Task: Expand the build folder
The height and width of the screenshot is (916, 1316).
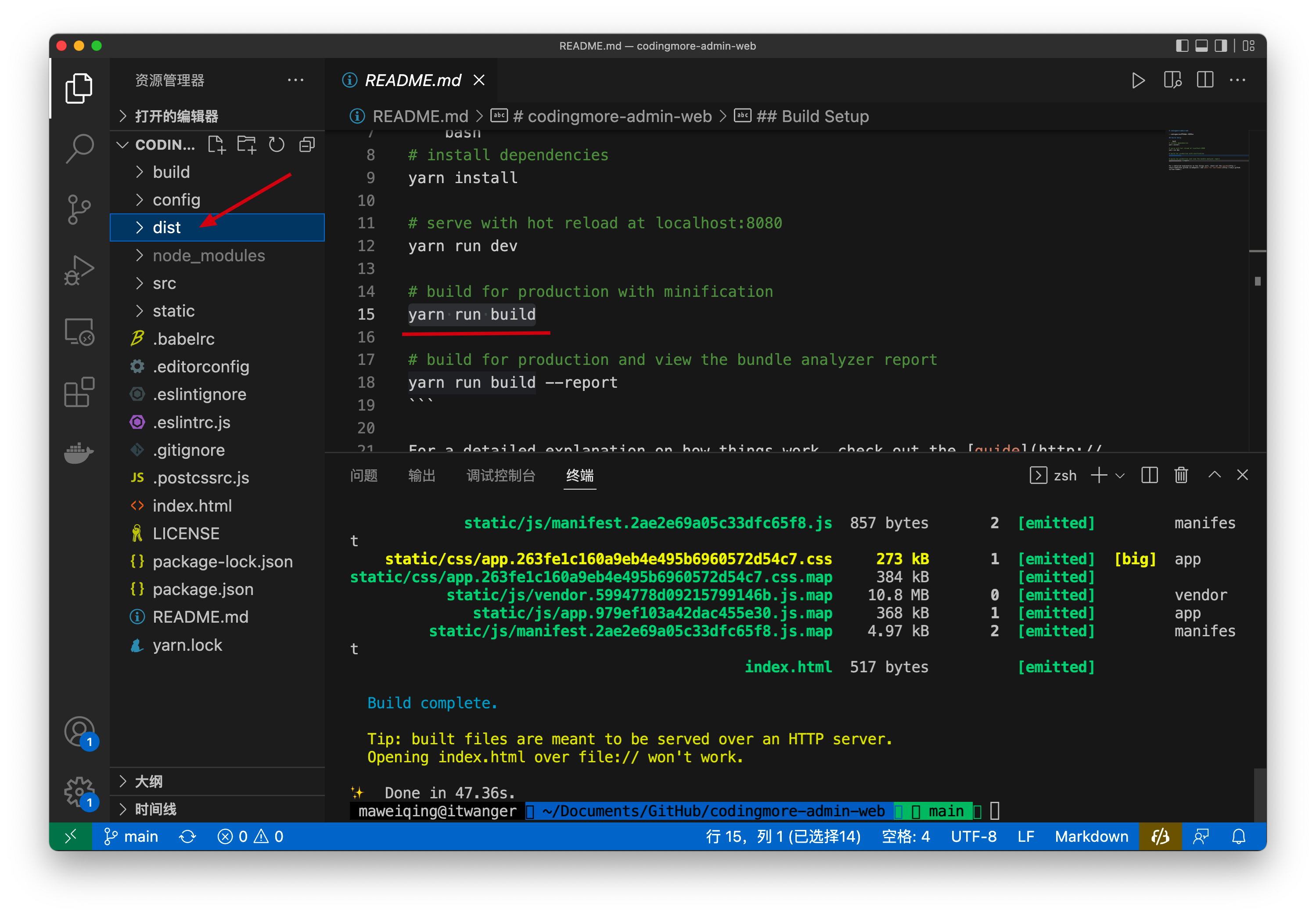Action: click(218, 172)
